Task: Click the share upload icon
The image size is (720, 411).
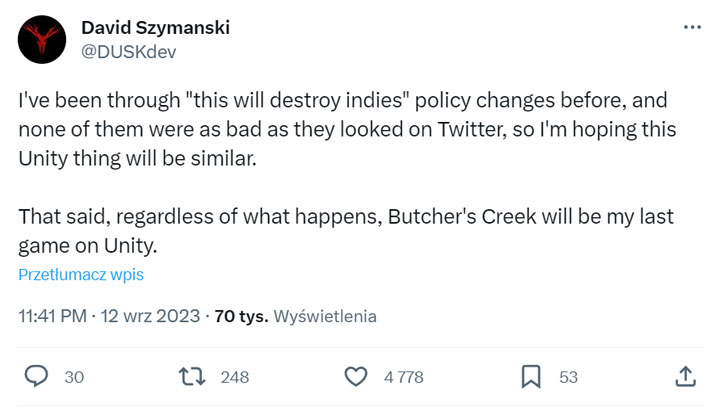Action: [685, 376]
